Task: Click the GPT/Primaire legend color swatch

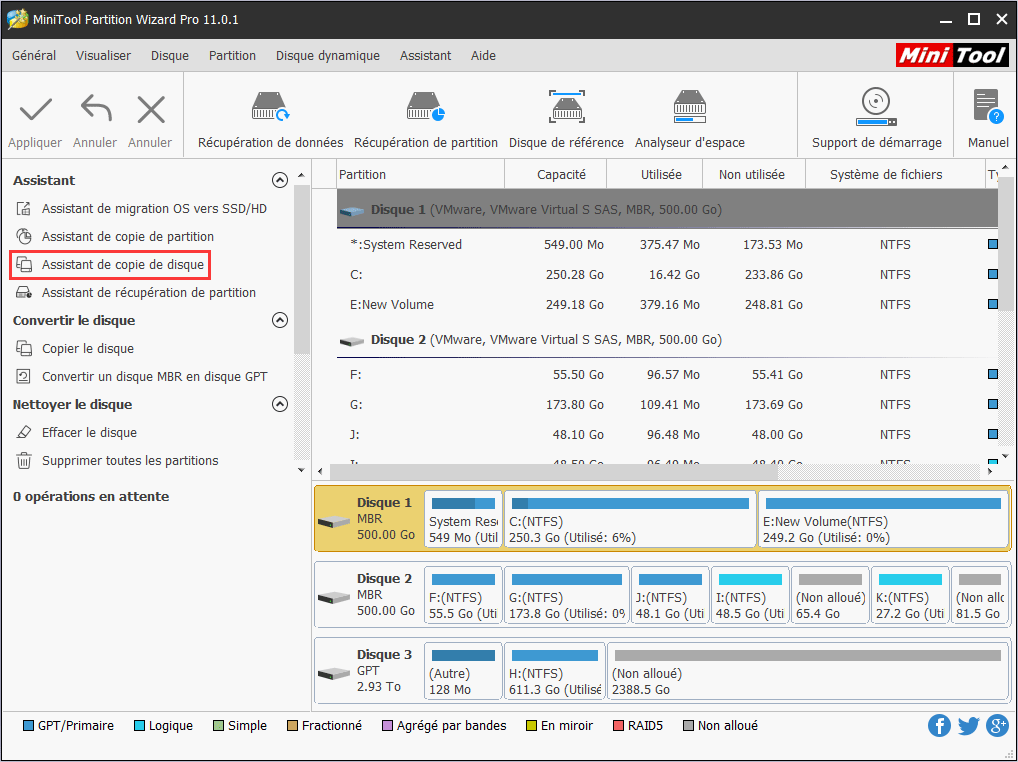Action: 28,726
